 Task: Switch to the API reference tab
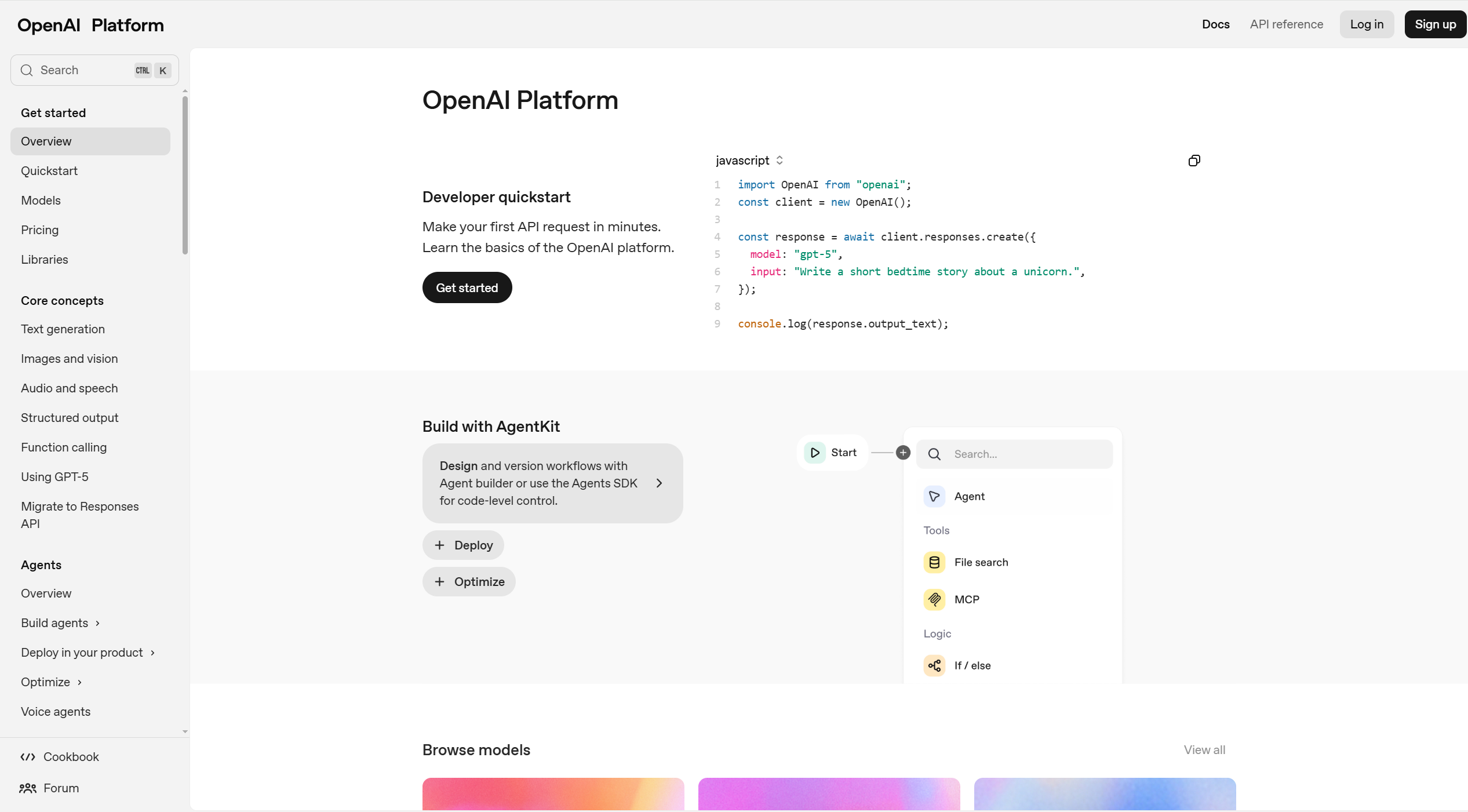point(1286,24)
